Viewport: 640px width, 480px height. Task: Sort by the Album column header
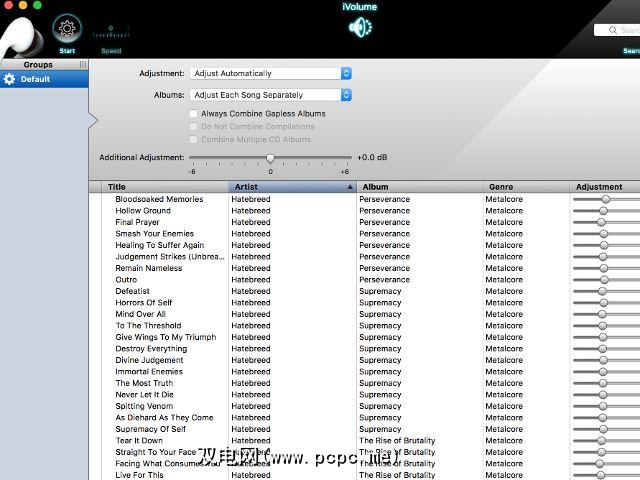(x=420, y=187)
